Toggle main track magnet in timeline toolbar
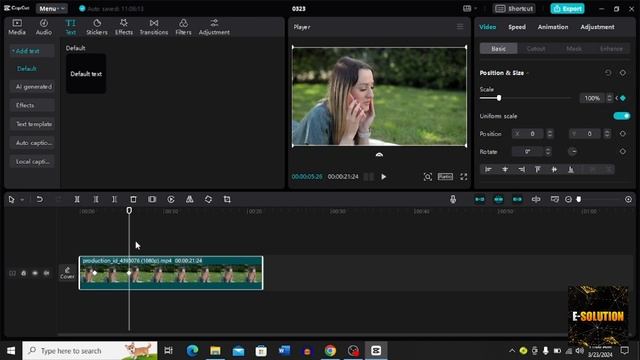640x360 pixels. click(x=480, y=199)
